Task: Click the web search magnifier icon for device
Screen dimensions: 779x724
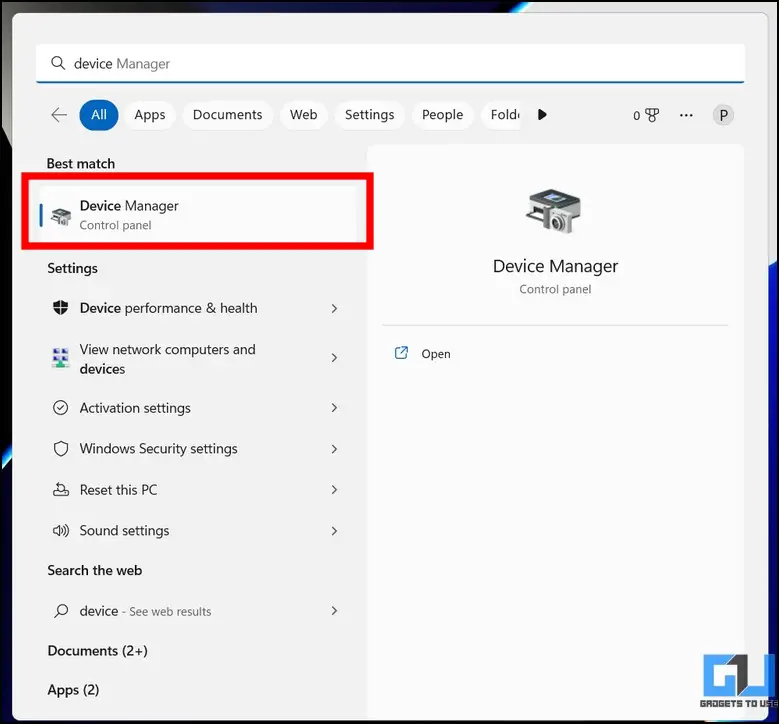Action: click(x=61, y=611)
